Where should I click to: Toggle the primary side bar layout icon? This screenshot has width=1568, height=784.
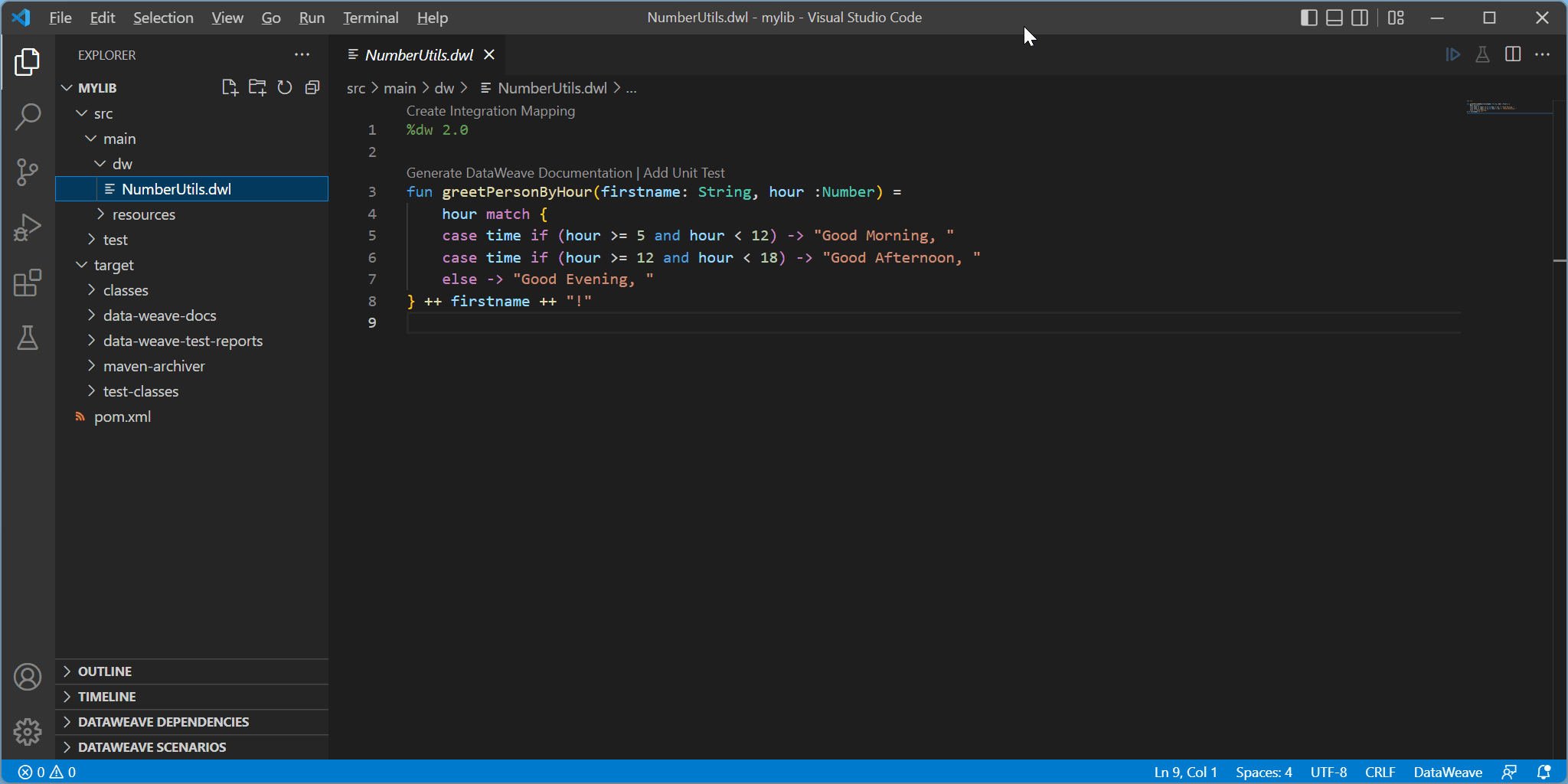(1308, 18)
